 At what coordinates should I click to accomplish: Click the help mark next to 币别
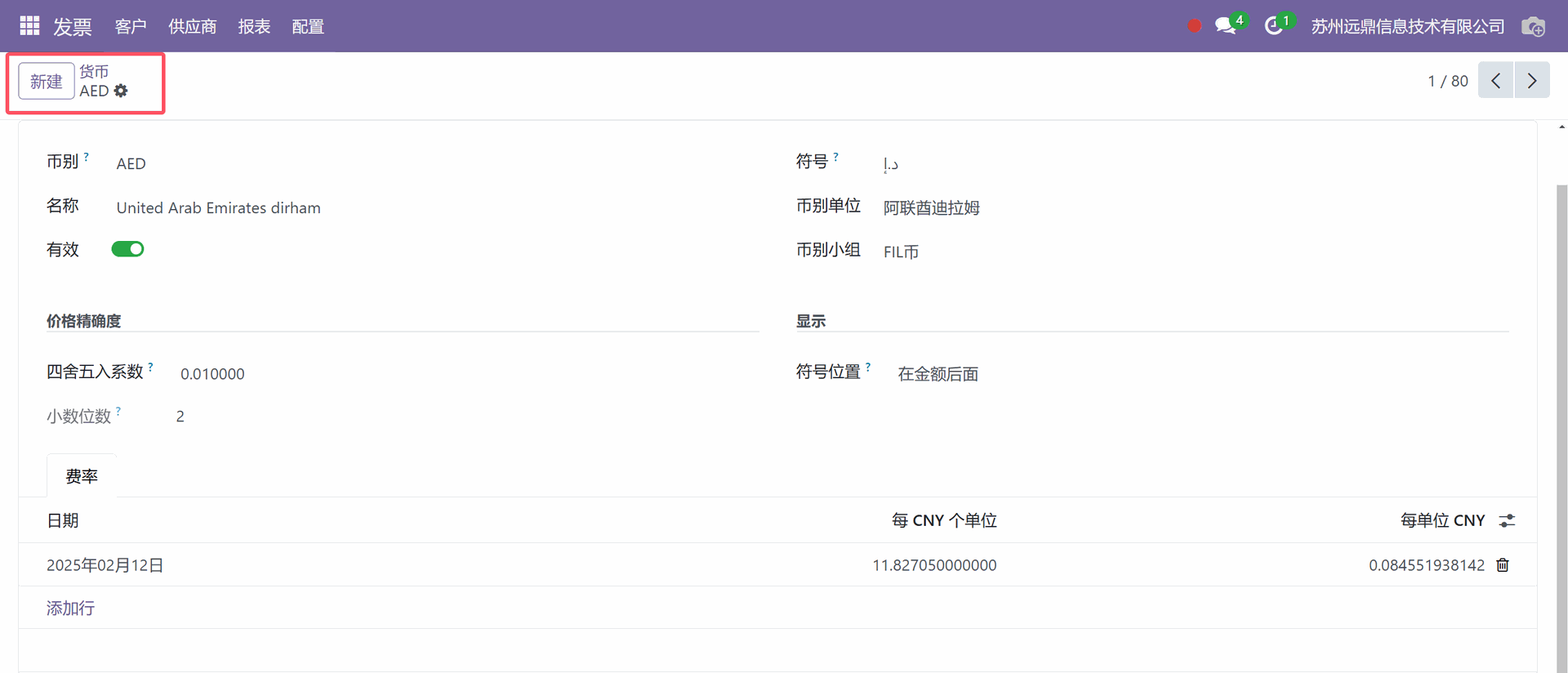coord(87,155)
